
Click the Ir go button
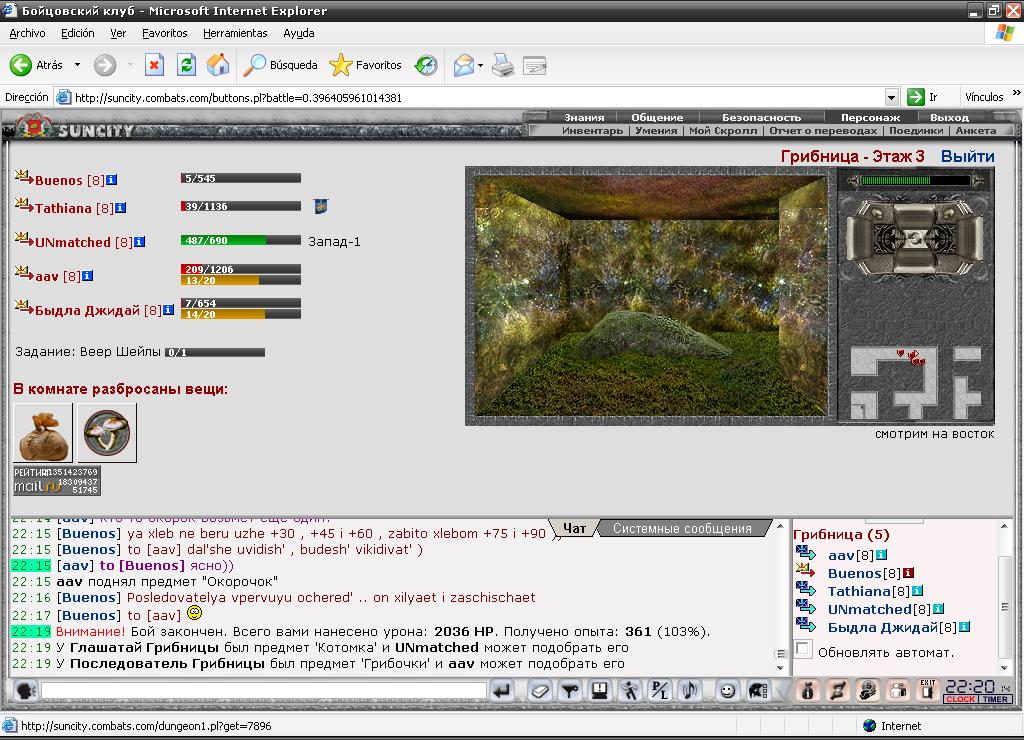pos(922,97)
